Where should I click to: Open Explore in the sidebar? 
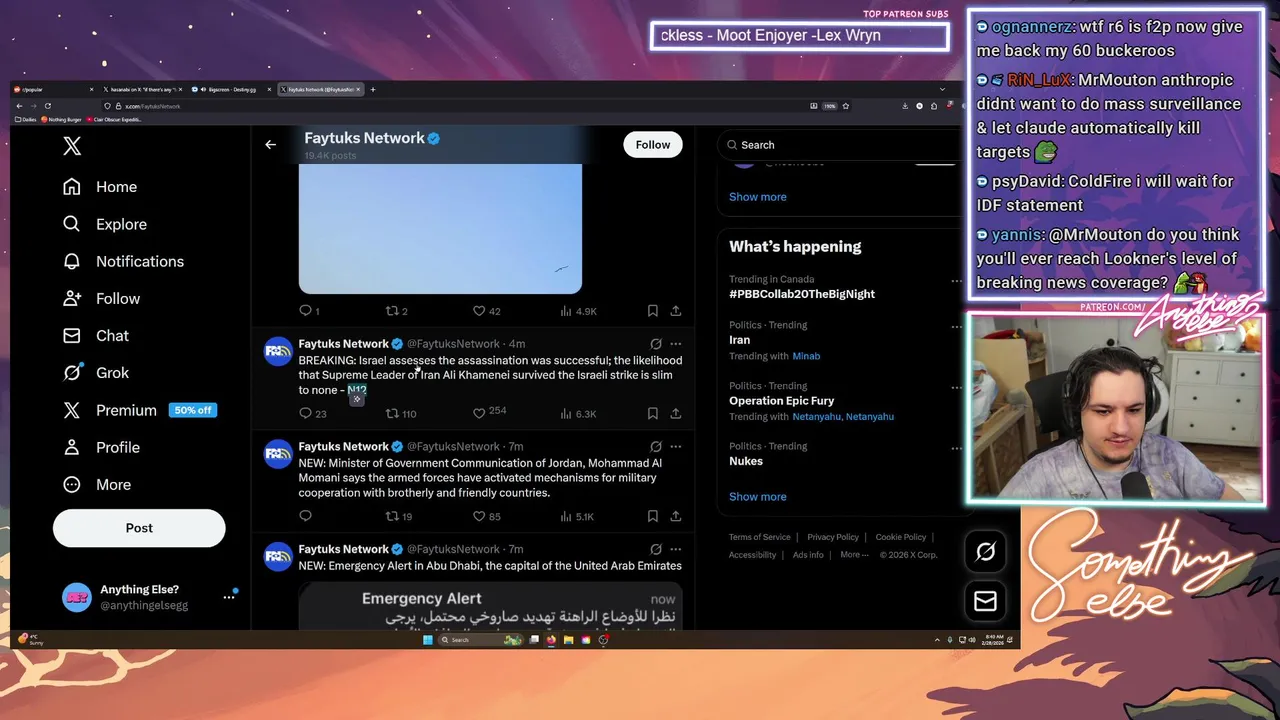point(105,224)
